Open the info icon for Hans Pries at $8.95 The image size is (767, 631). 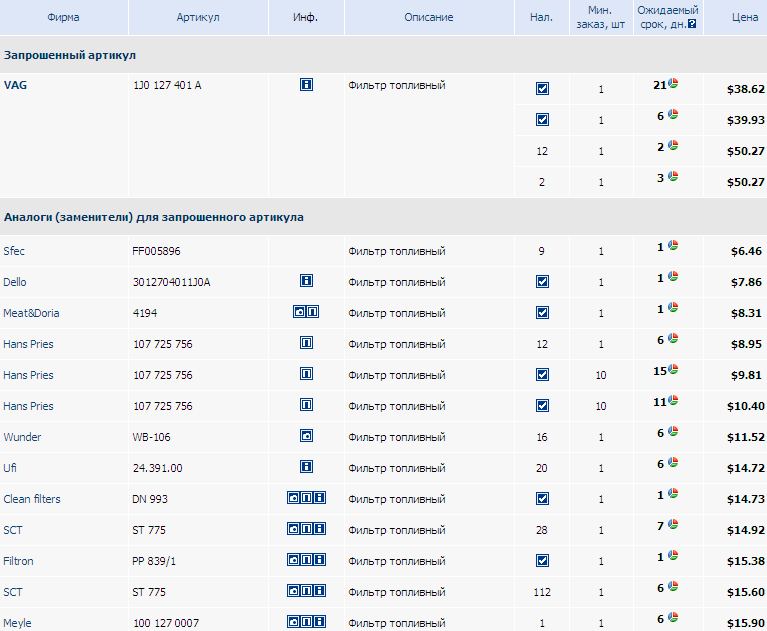point(306,343)
